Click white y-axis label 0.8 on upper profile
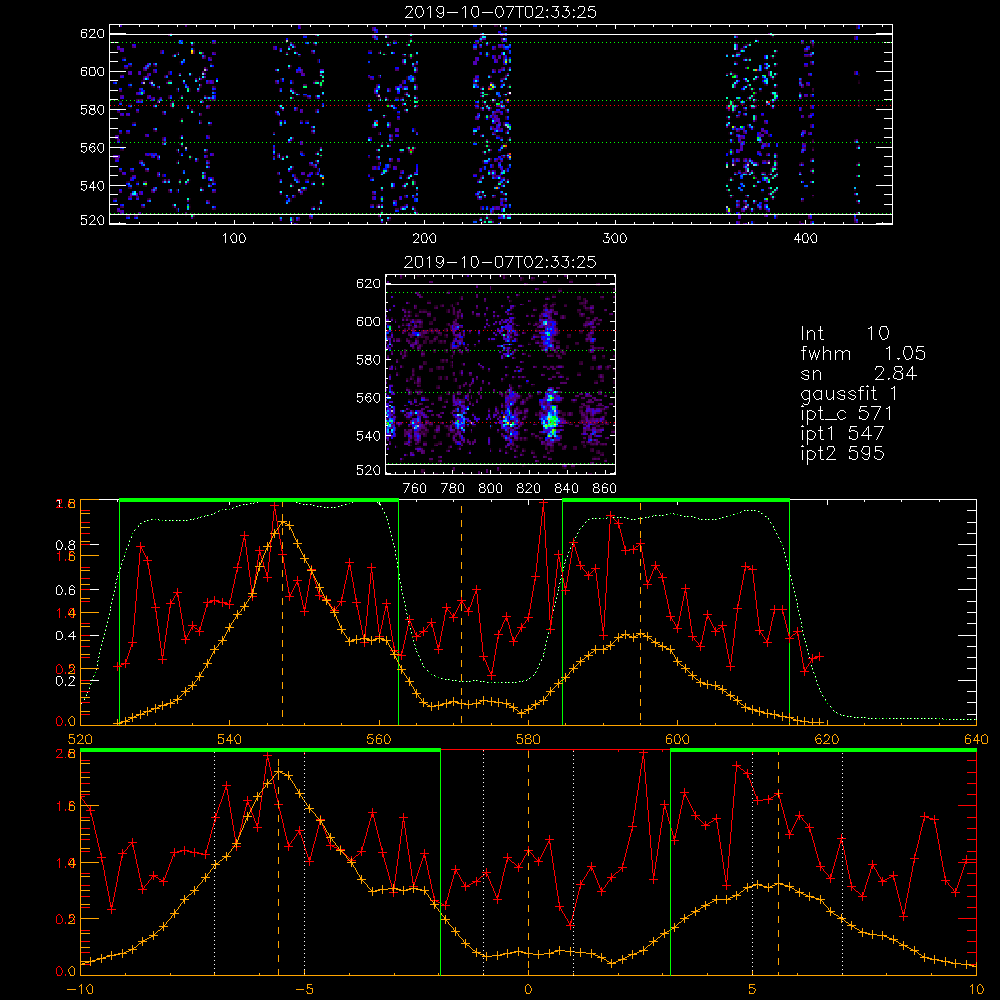Image resolution: width=1000 pixels, height=1000 pixels. (64, 545)
